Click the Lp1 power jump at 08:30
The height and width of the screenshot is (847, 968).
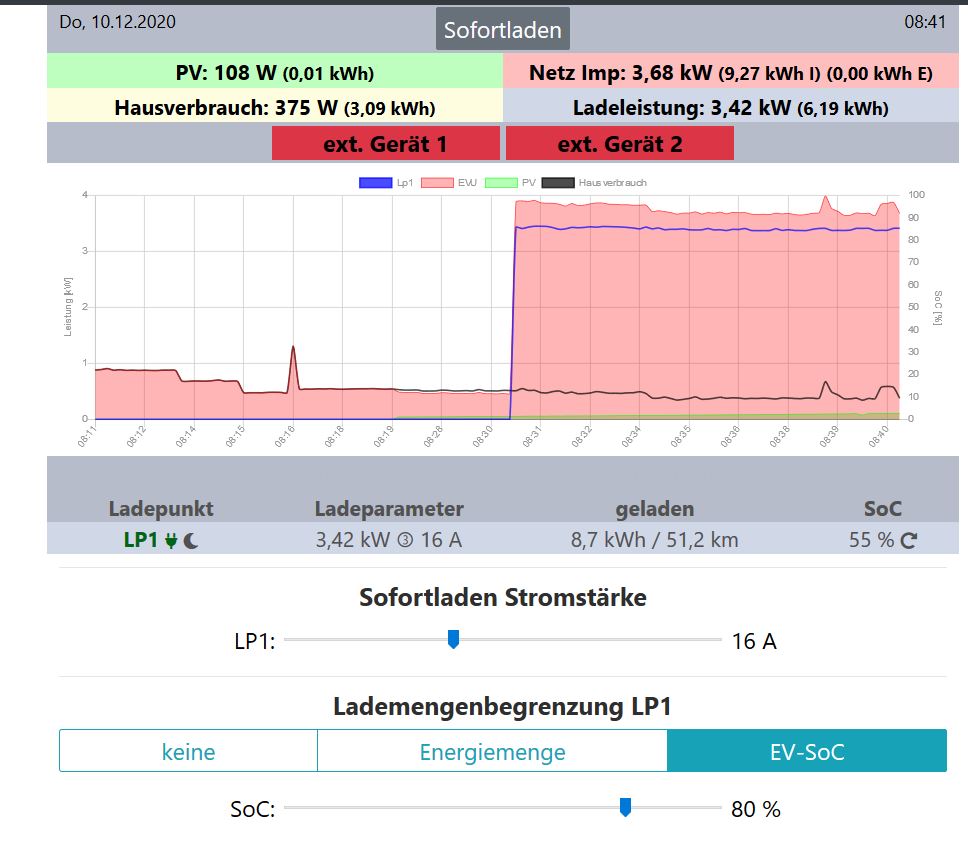[514, 321]
